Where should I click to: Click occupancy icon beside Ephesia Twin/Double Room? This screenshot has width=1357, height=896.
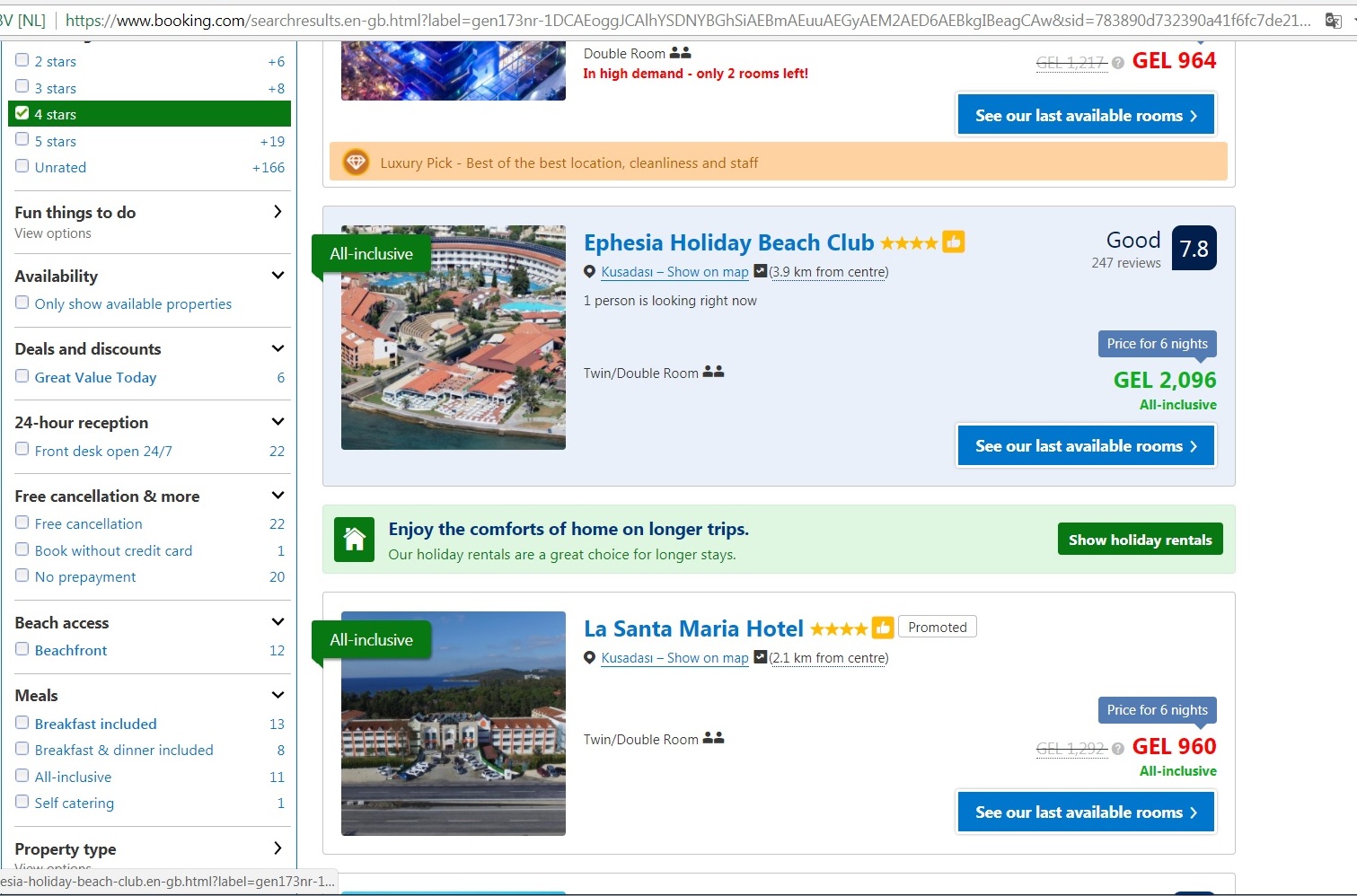[x=713, y=372]
